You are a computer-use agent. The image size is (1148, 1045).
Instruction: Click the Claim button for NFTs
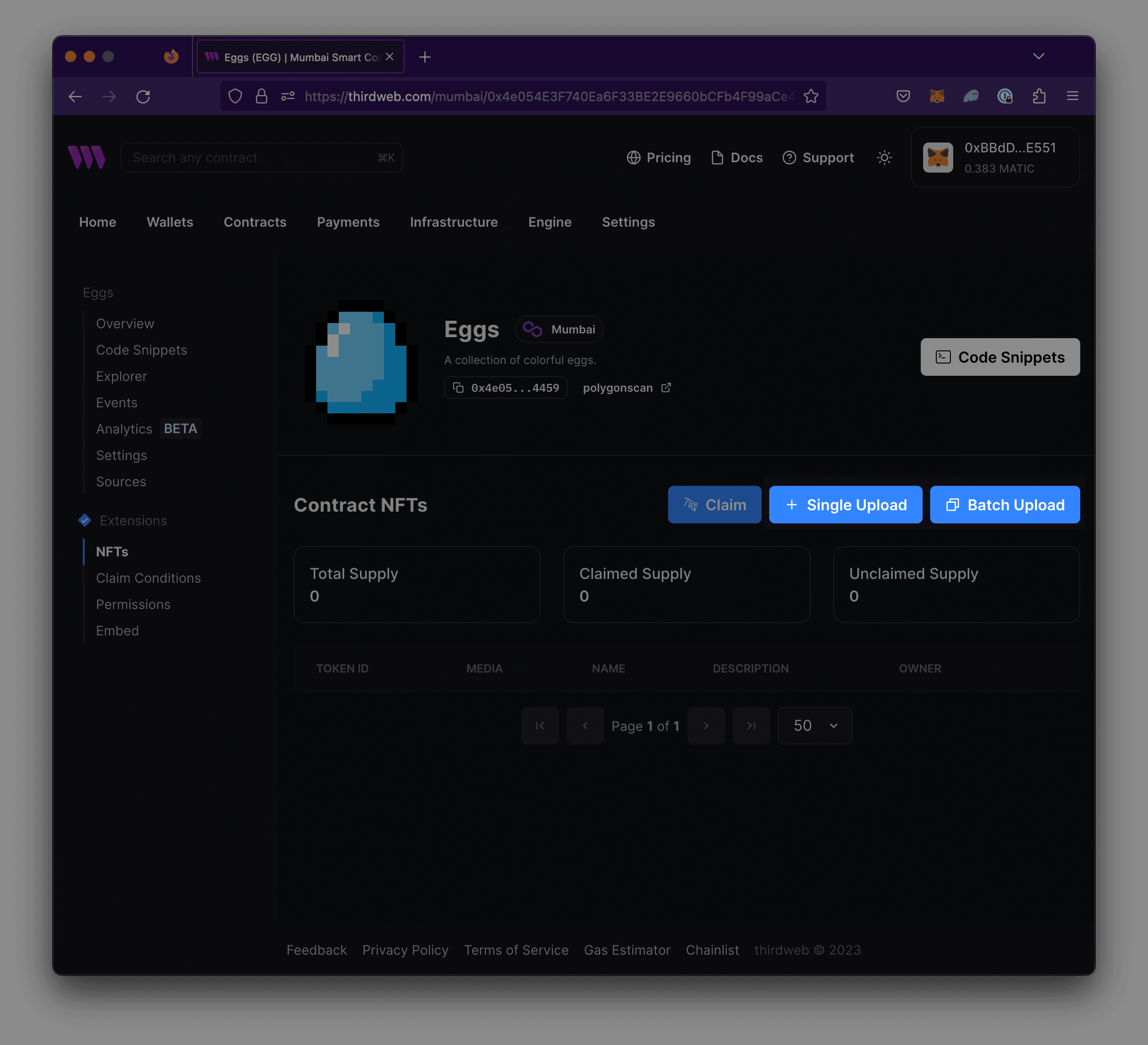[x=715, y=504]
